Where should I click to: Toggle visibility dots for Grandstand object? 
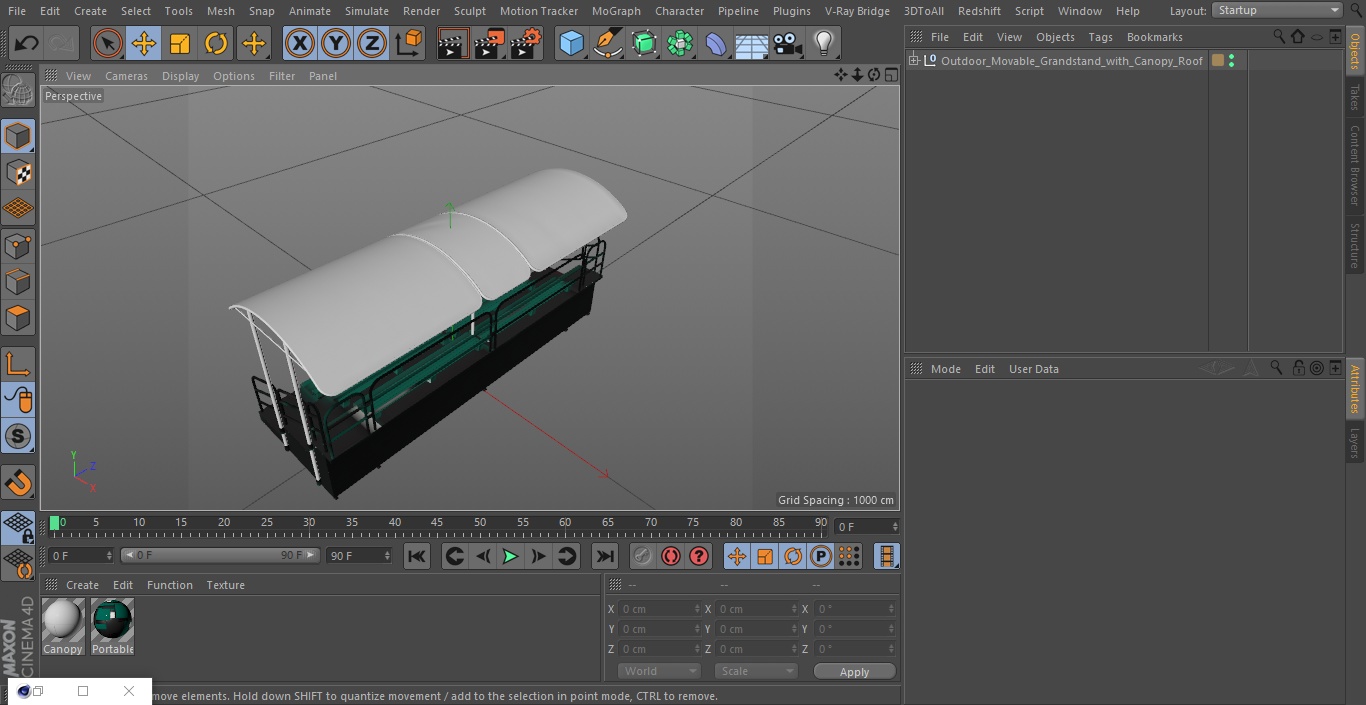(1231, 61)
